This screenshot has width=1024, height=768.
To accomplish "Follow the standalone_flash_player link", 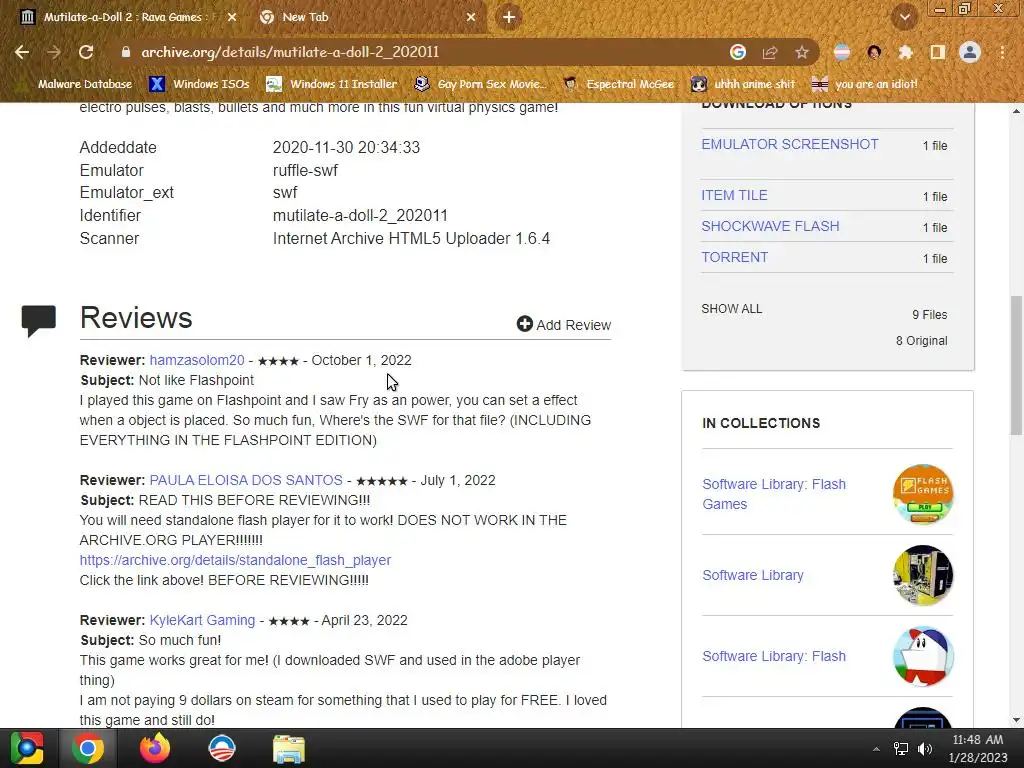I will [x=235, y=560].
